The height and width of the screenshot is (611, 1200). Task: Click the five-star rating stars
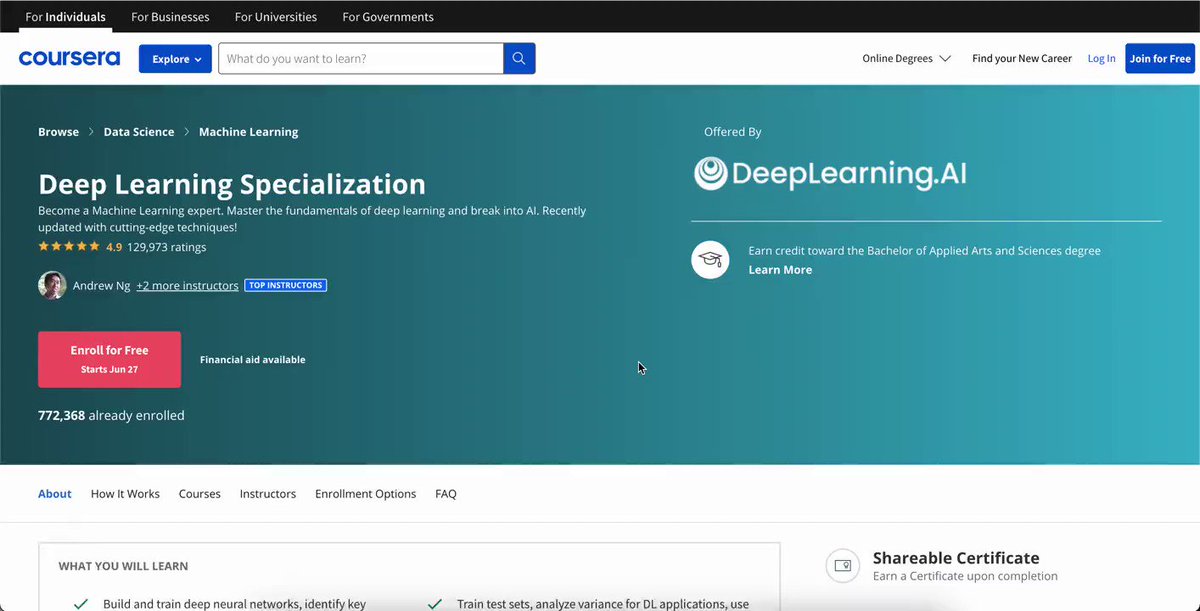pyautogui.click(x=69, y=247)
